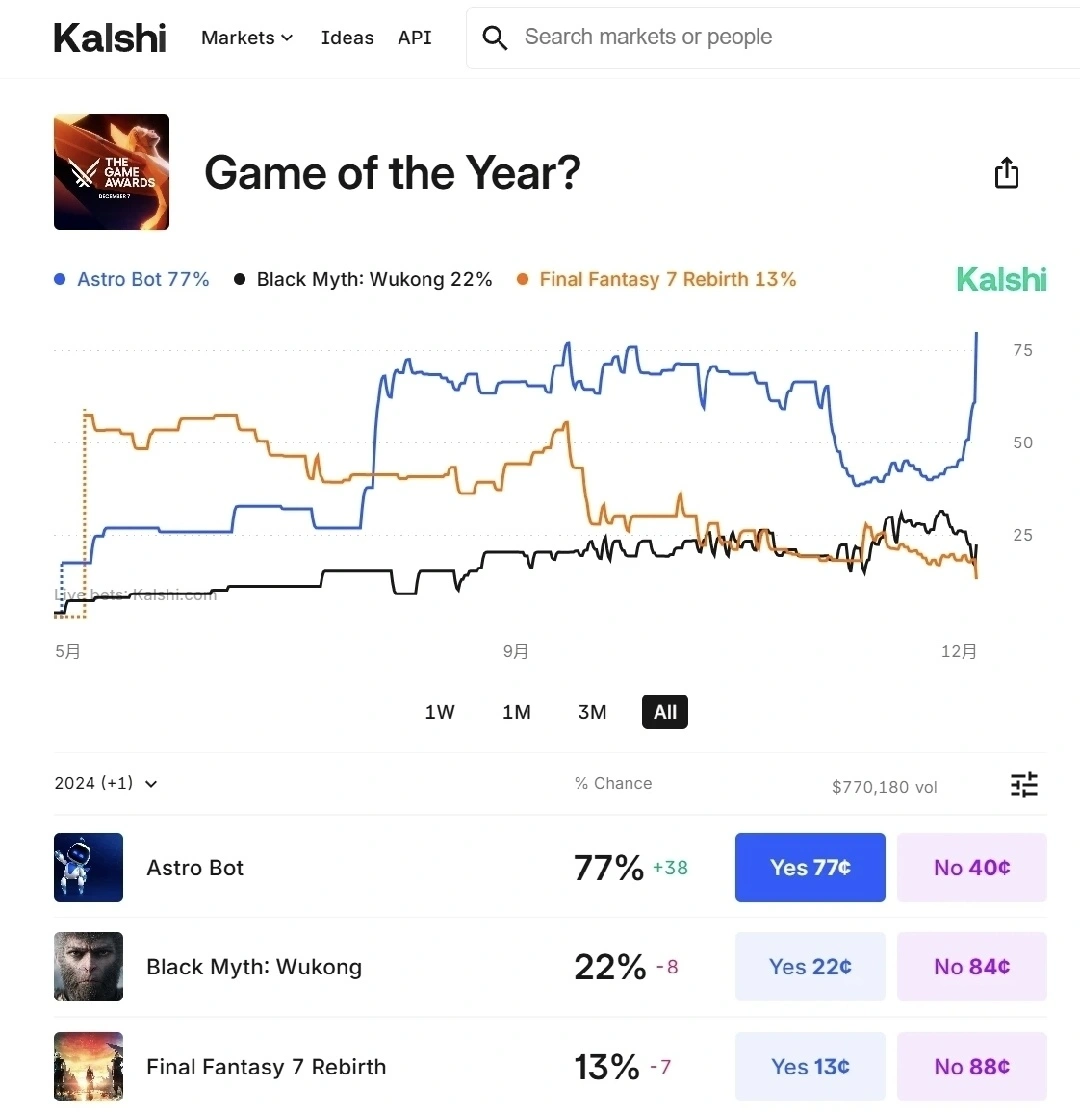Expand the Markets dropdown menu

pyautogui.click(x=247, y=38)
